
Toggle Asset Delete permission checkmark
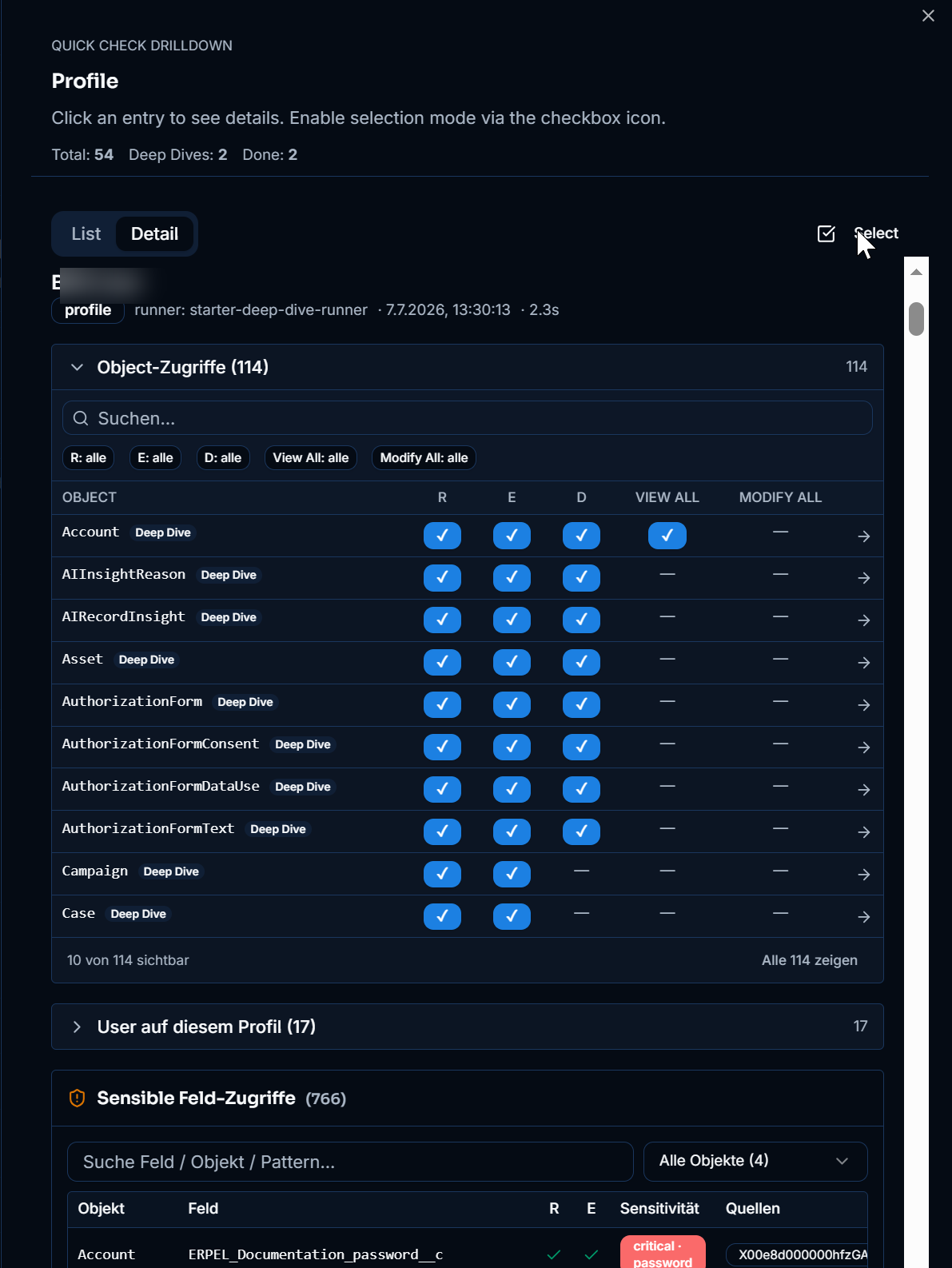[581, 662]
